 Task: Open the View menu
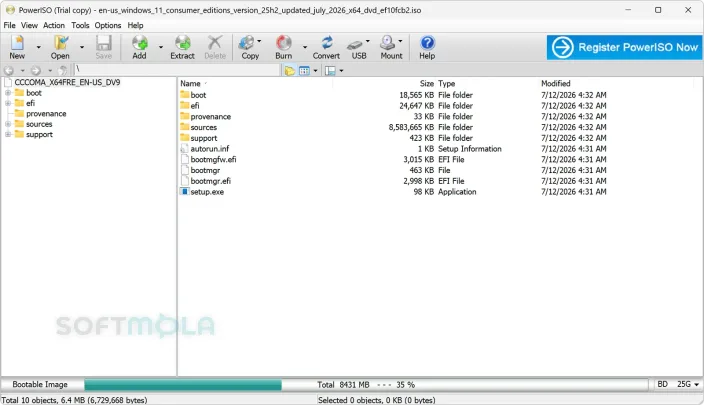(29, 25)
